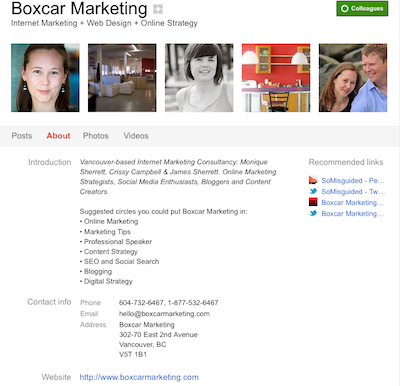Click the Twitter bird icon beside Boxcar Marketing...
Image resolution: width=400 pixels, height=386 pixels.
[x=313, y=213]
